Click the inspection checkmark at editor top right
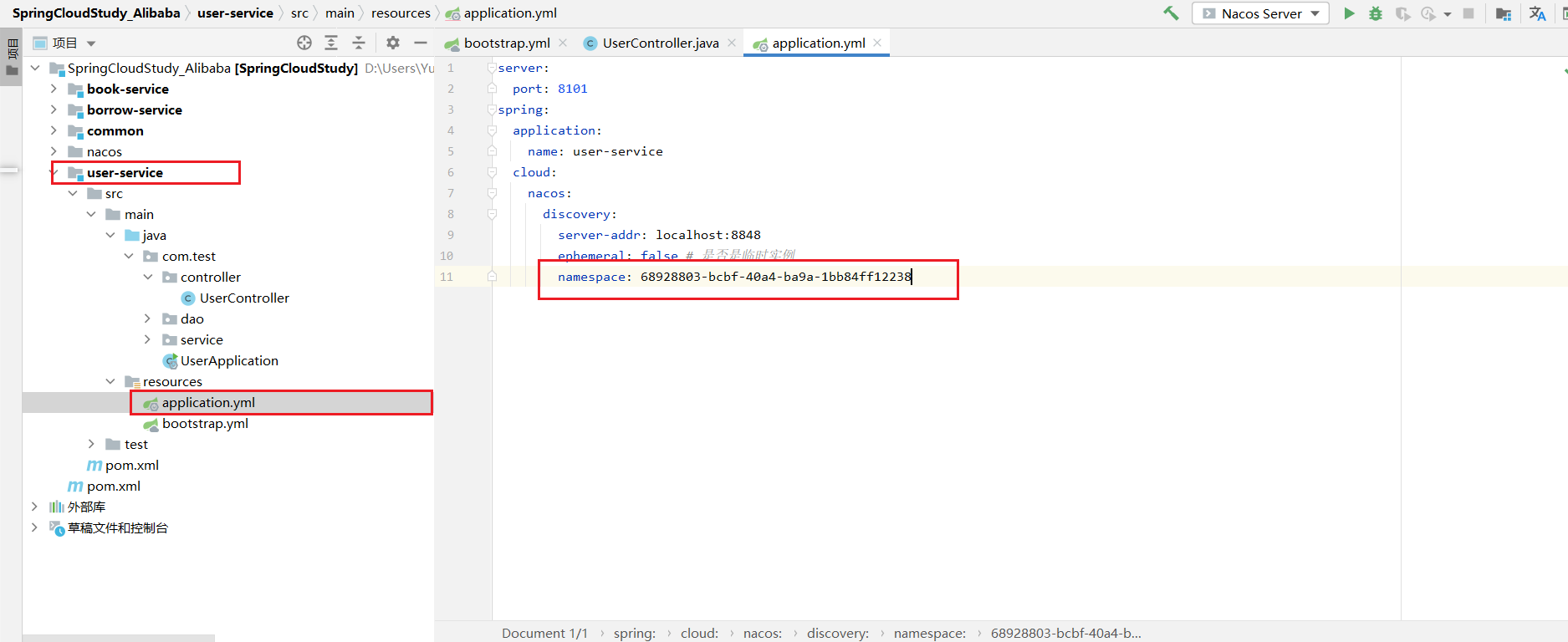The image size is (1568, 642). tap(1564, 71)
